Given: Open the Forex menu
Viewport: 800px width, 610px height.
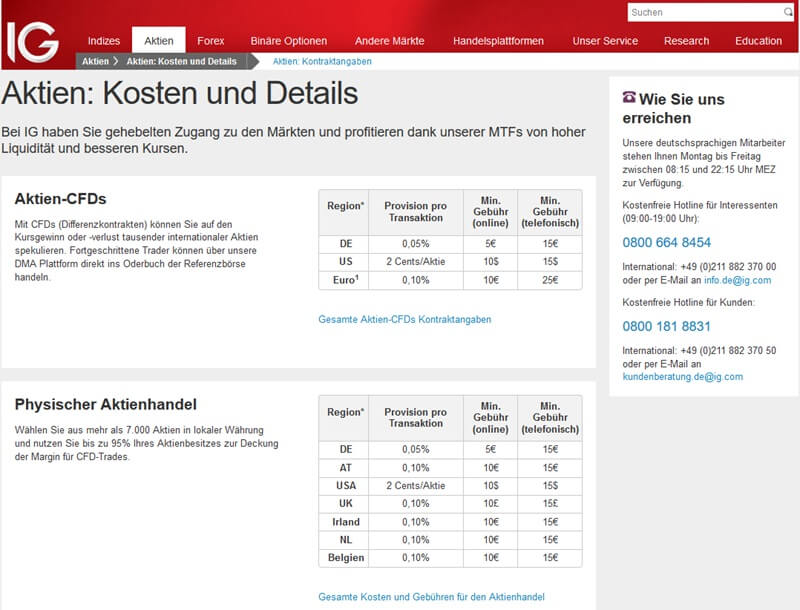Looking at the screenshot, I should pos(211,41).
